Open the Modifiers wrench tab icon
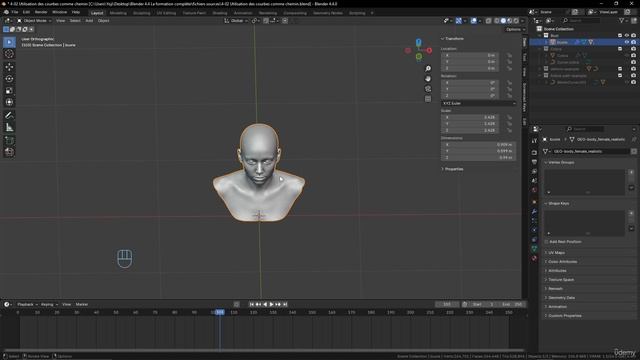Viewport: 640px width, 360px height. click(x=534, y=211)
